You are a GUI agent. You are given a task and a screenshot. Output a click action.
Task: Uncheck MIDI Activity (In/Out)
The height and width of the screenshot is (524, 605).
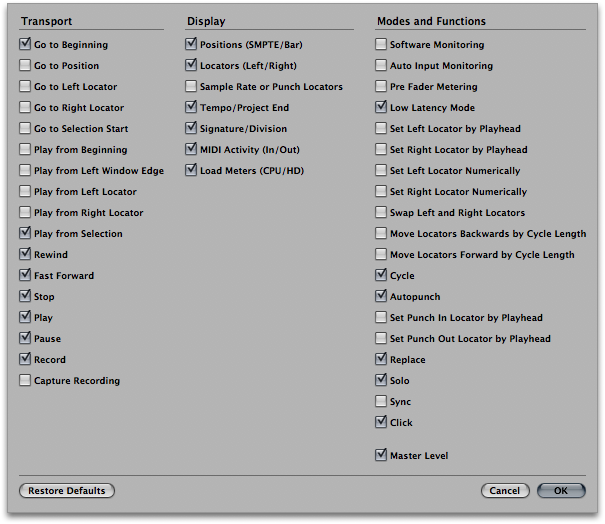(x=191, y=149)
